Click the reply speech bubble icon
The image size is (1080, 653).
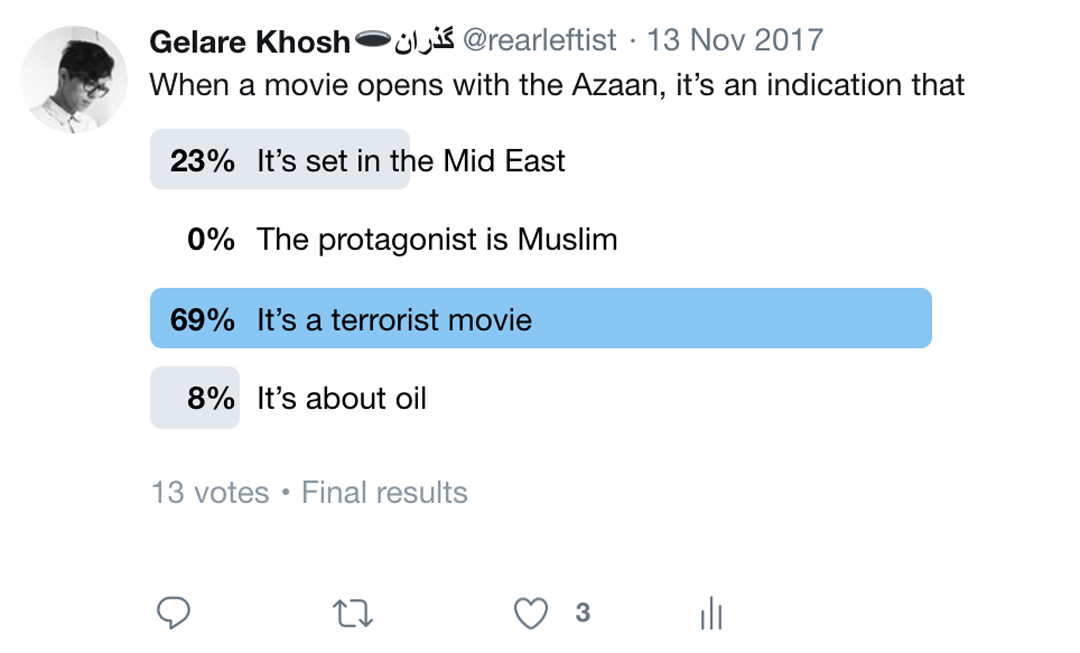coord(174,613)
